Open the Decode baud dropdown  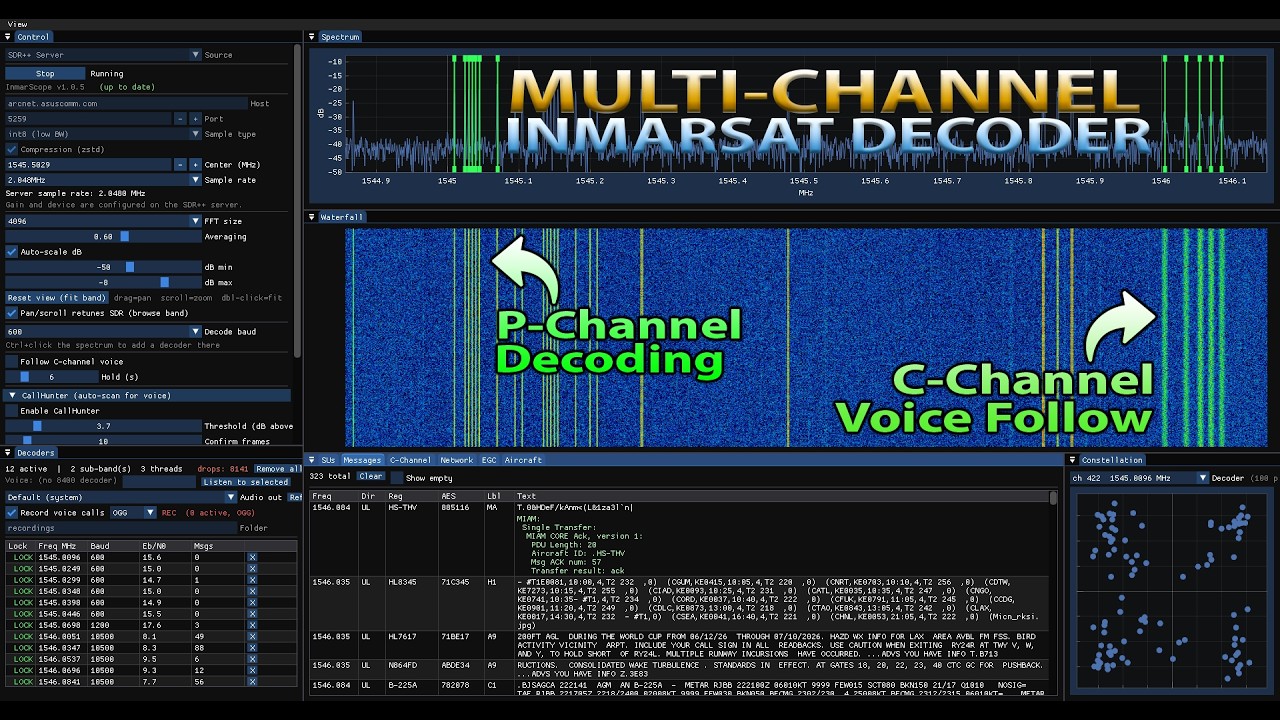click(x=103, y=332)
